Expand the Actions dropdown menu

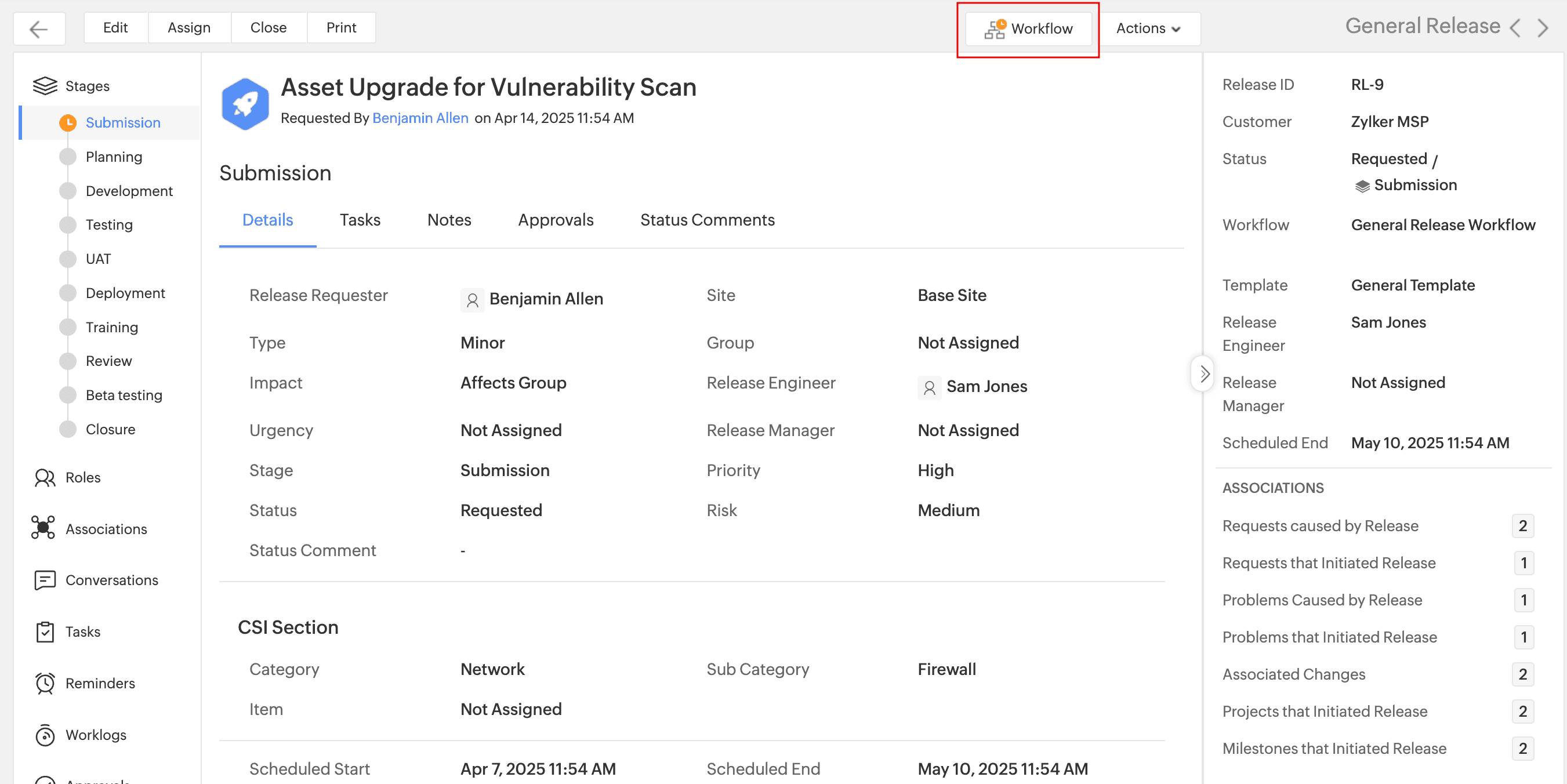(x=1148, y=28)
